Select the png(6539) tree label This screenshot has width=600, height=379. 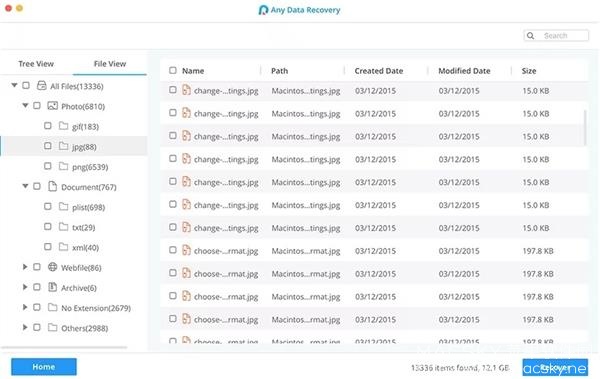(90, 167)
